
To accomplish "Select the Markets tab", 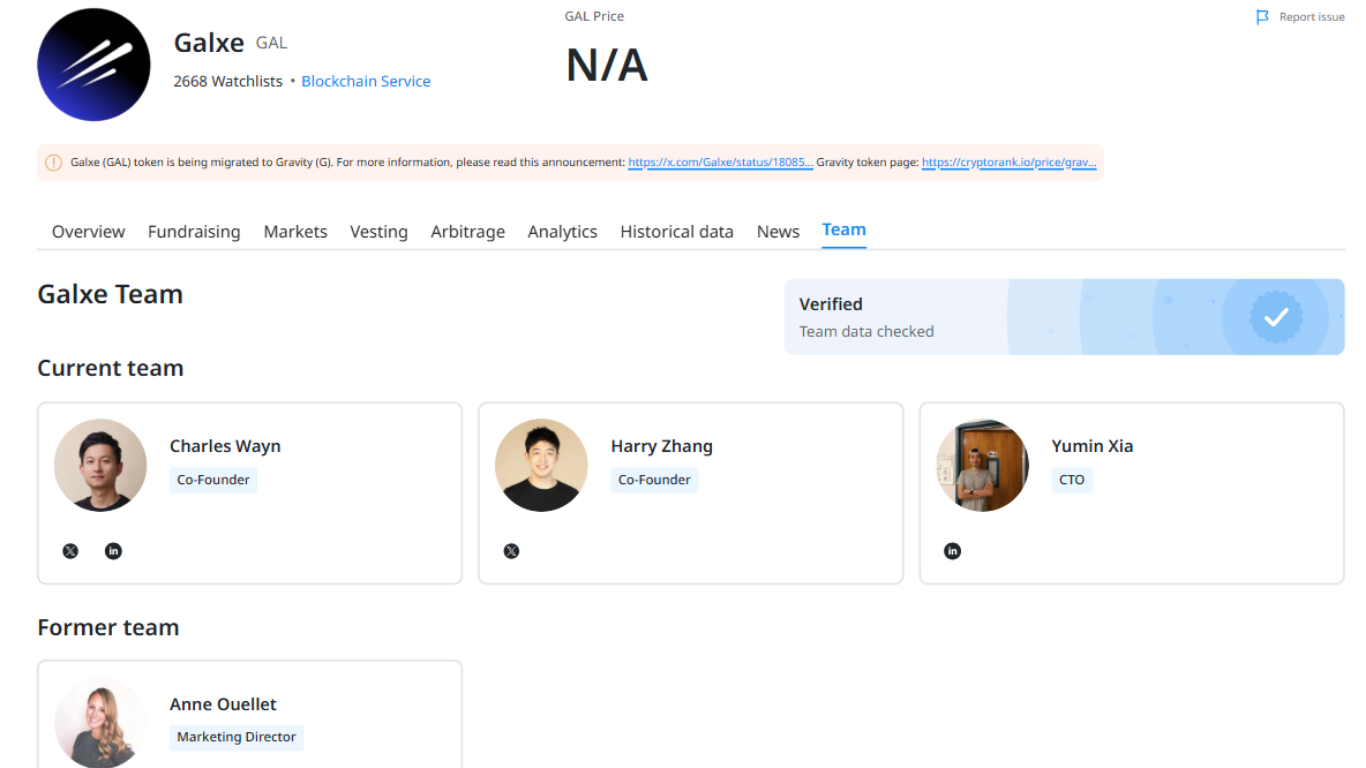I will [295, 231].
